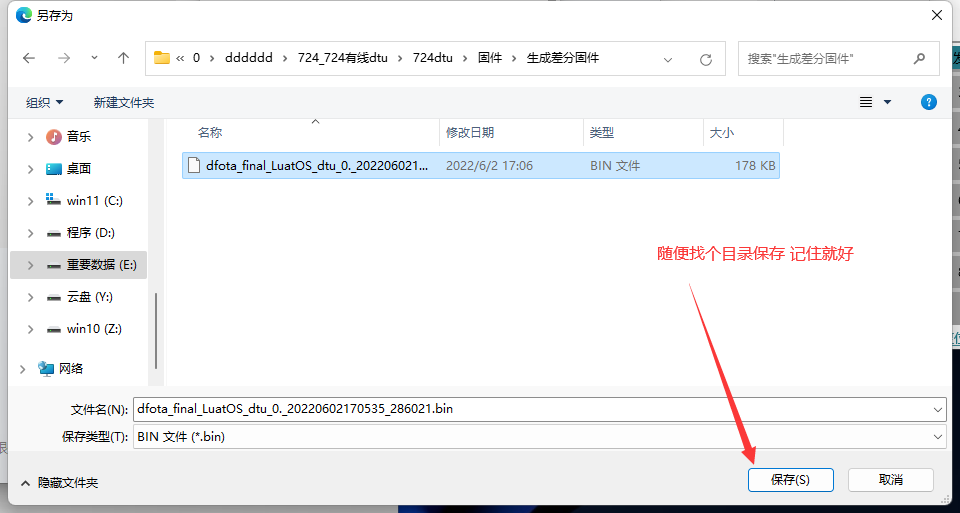The width and height of the screenshot is (960, 513).
Task: Open the view options dropdown arrow
Action: point(887,102)
